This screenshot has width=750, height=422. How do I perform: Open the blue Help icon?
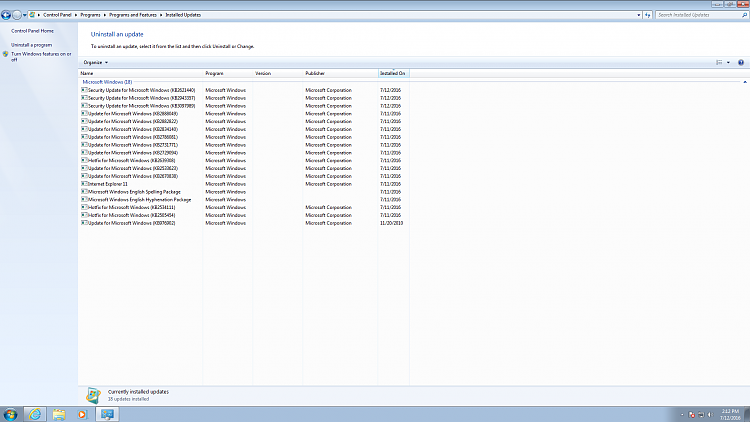[741, 62]
